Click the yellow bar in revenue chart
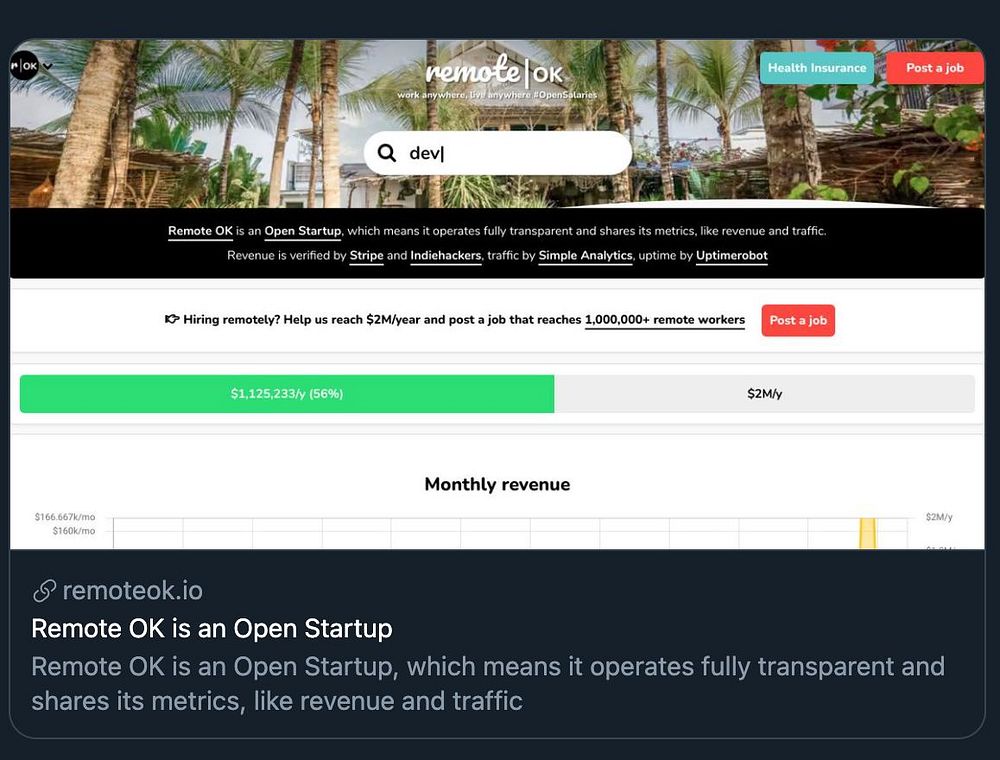This screenshot has height=760, width=1000. tap(867, 533)
